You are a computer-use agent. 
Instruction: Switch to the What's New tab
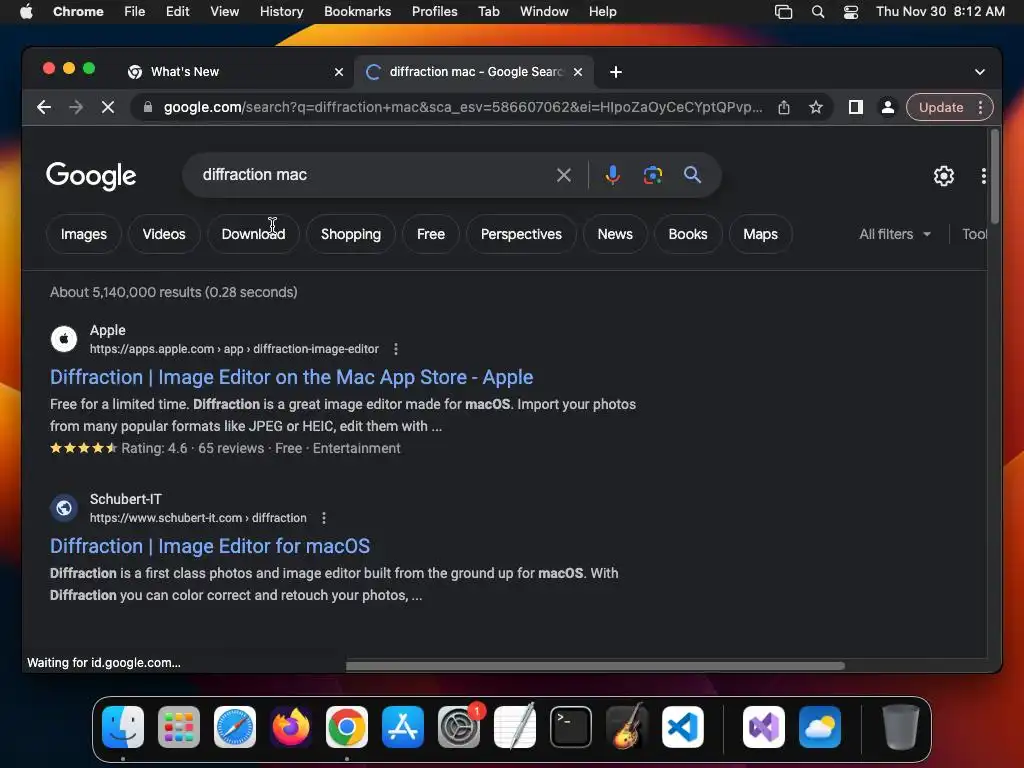pos(236,72)
